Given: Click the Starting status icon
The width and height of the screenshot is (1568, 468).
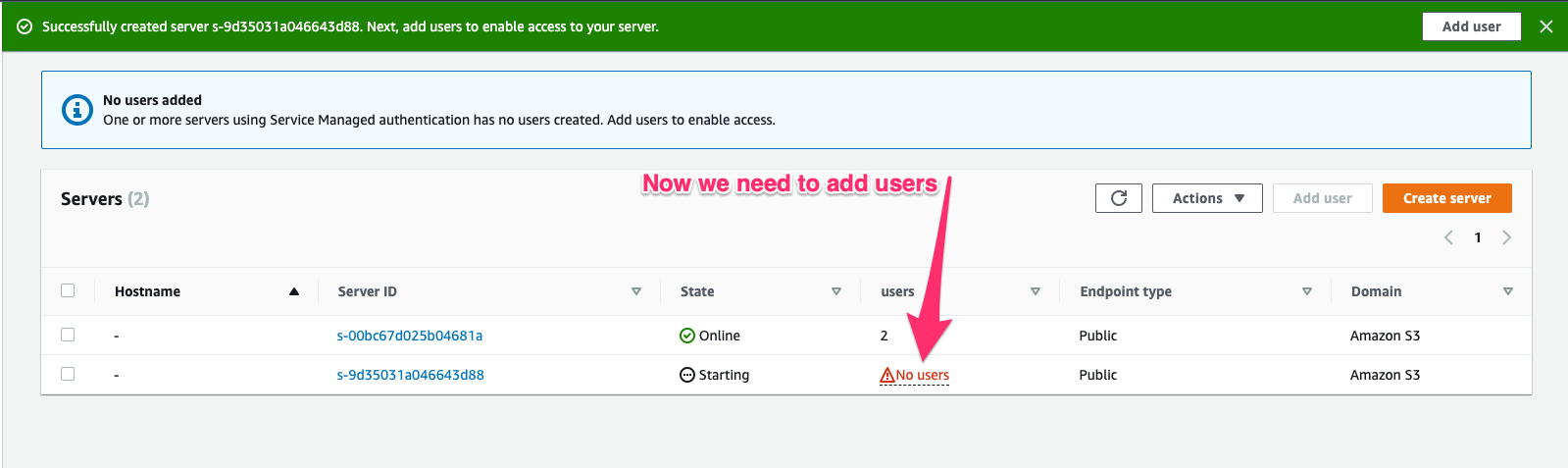Looking at the screenshot, I should click(687, 375).
